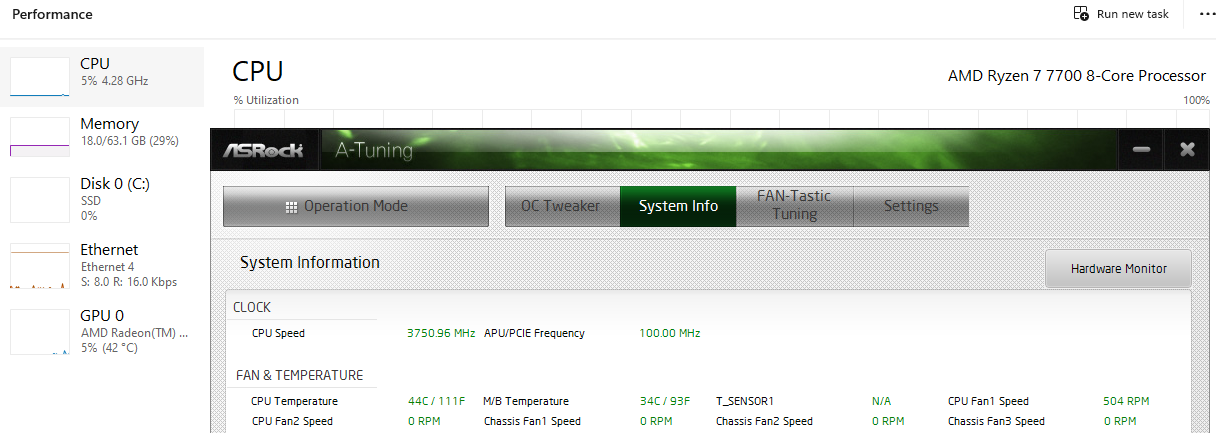
Task: Click the M/B Temperature reading 34C / 93F
Action: click(665, 401)
